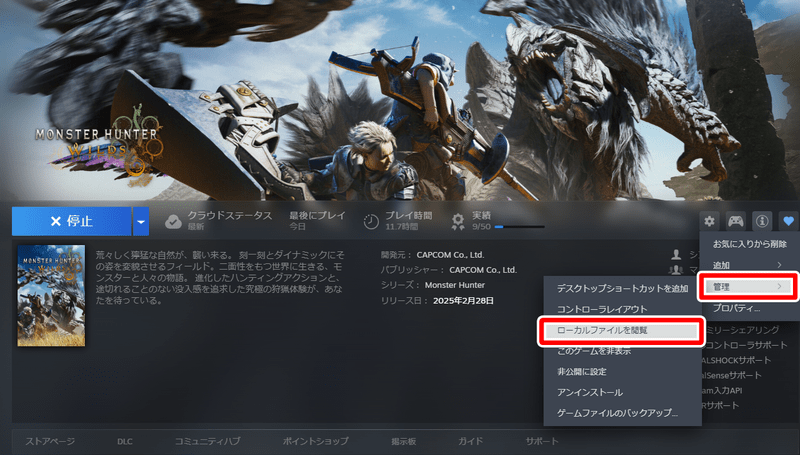Screen dimensions: 800x455
Task: Open the gear settings icon
Action: click(709, 221)
